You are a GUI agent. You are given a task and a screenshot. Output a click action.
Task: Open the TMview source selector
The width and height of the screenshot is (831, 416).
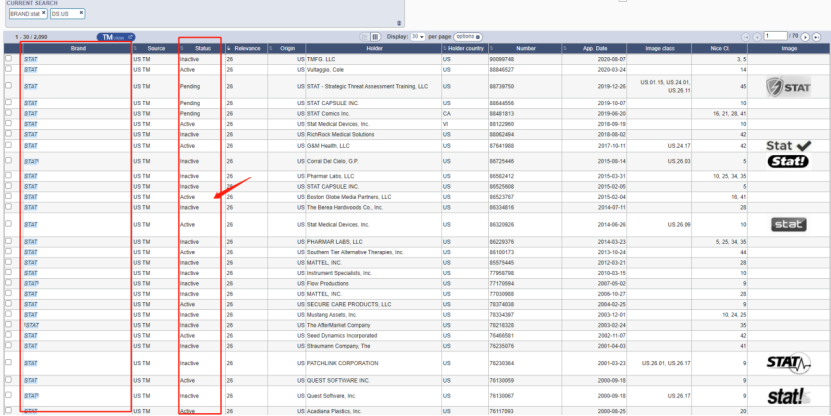pos(116,37)
